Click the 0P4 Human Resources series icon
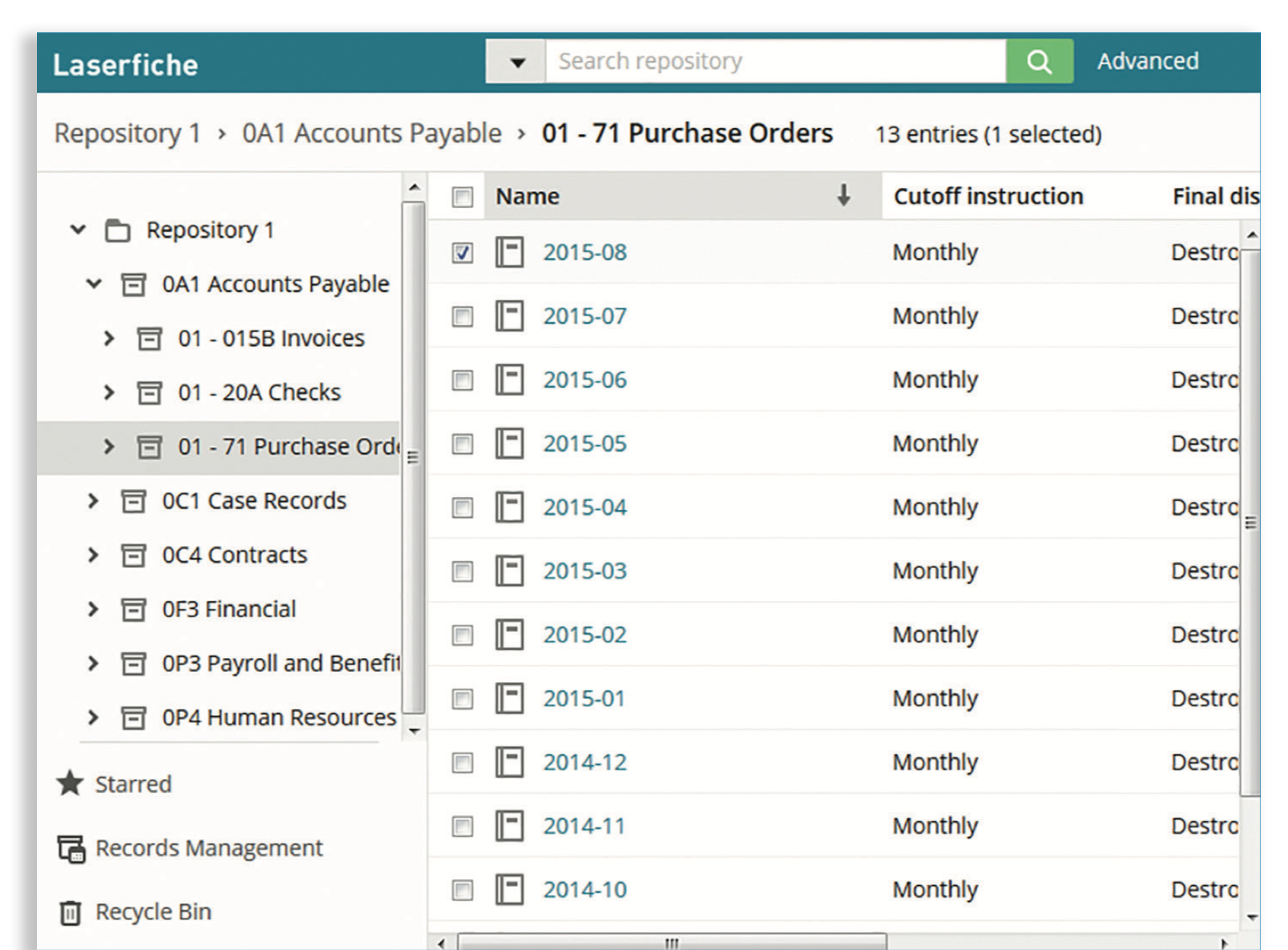 coord(133,718)
